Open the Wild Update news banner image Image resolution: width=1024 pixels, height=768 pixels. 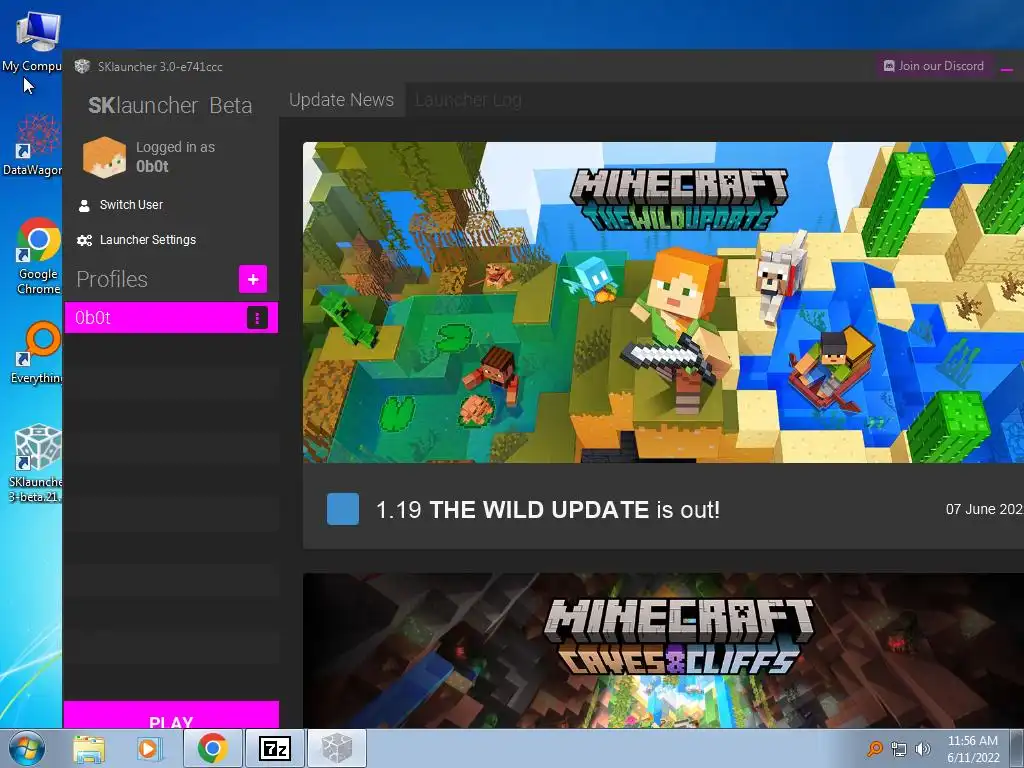click(664, 302)
